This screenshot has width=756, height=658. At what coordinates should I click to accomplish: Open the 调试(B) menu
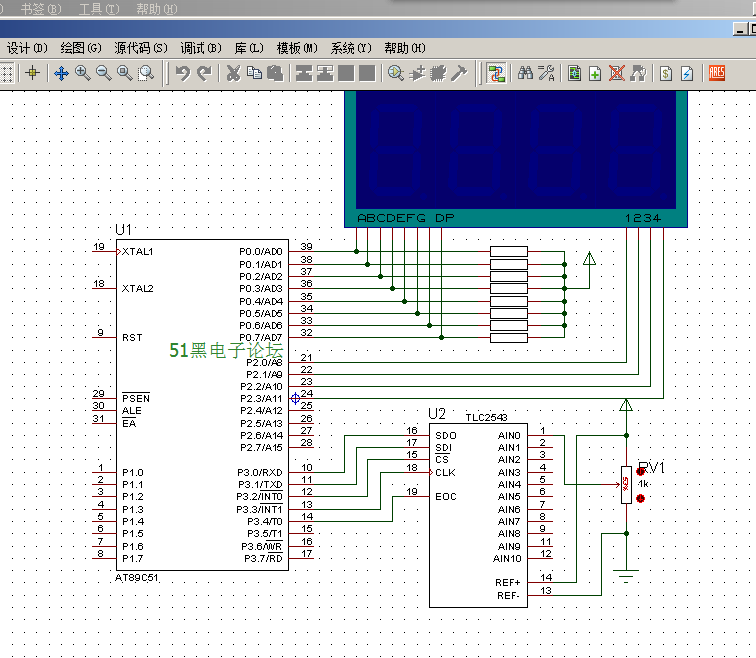(x=201, y=48)
